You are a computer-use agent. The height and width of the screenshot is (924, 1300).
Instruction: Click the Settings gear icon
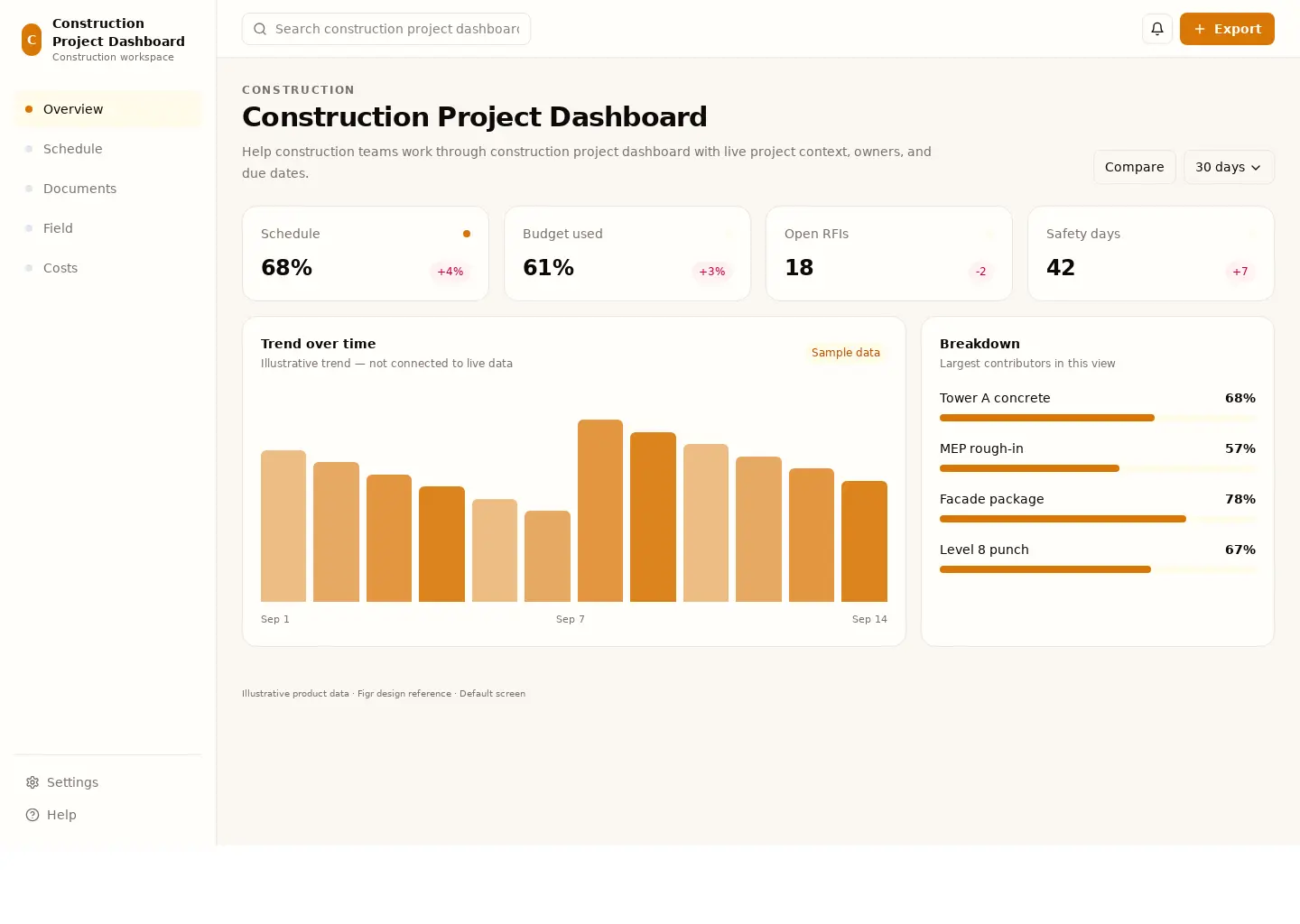pyautogui.click(x=32, y=782)
